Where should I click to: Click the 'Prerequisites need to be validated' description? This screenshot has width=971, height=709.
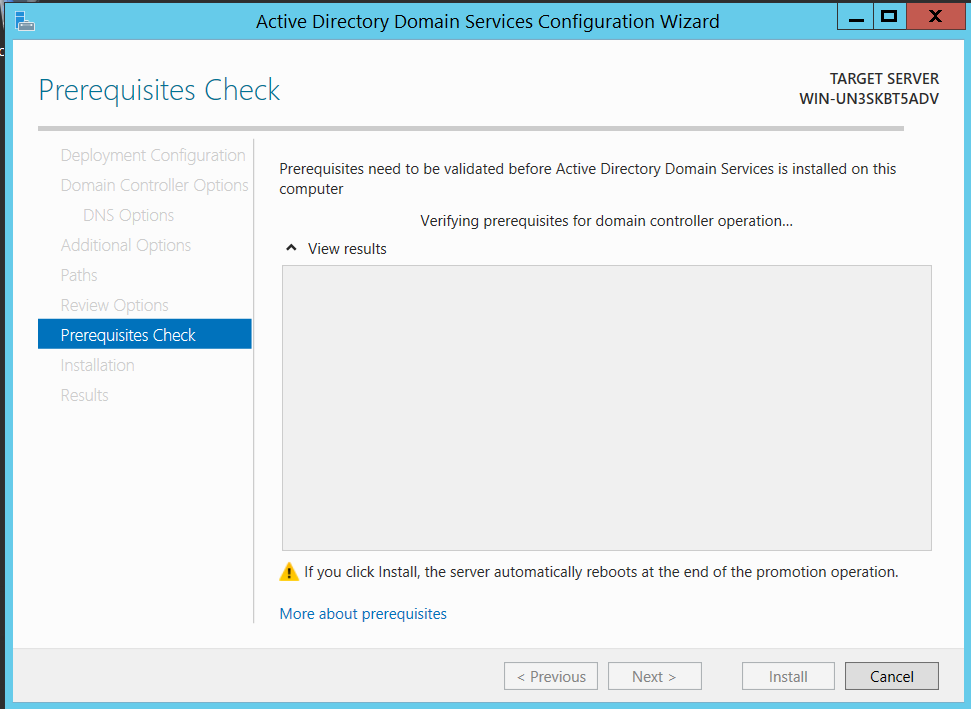coord(588,178)
